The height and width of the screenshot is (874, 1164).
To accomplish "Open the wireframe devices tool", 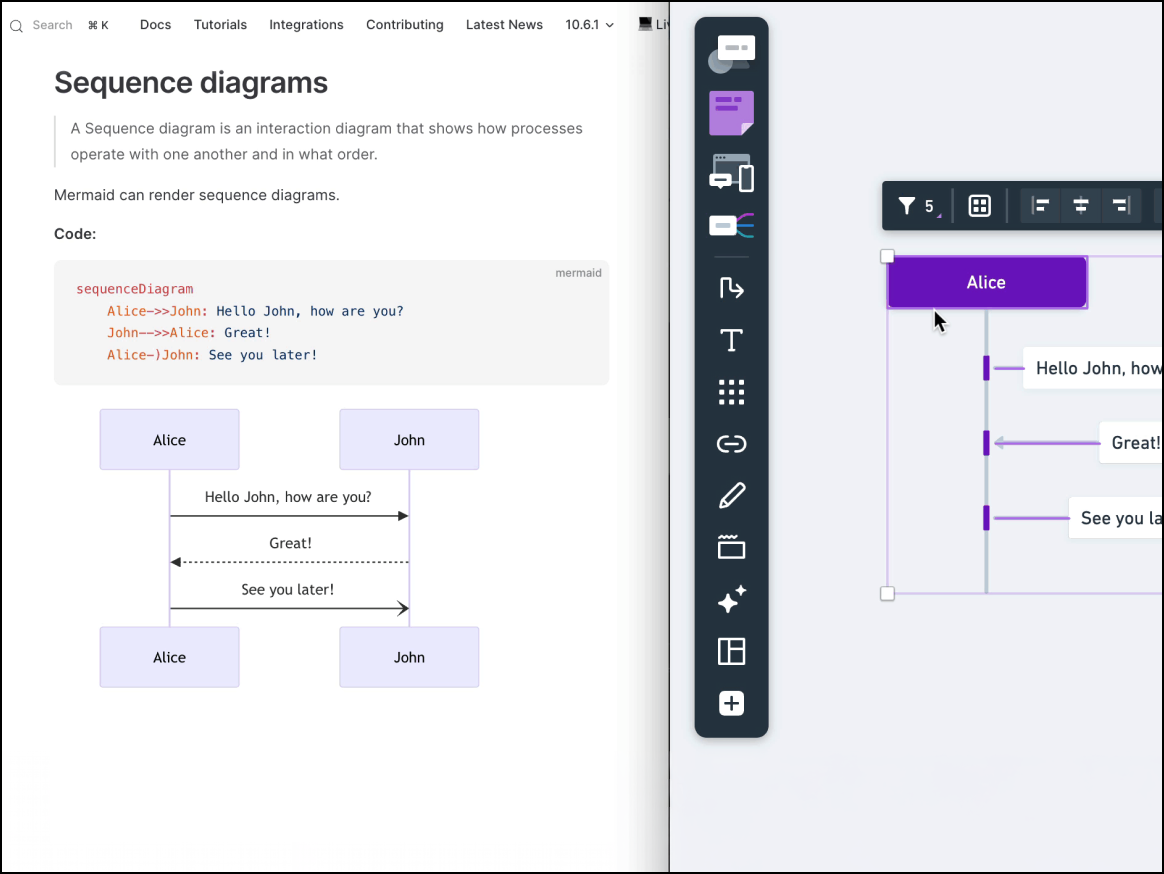I will click(x=731, y=173).
